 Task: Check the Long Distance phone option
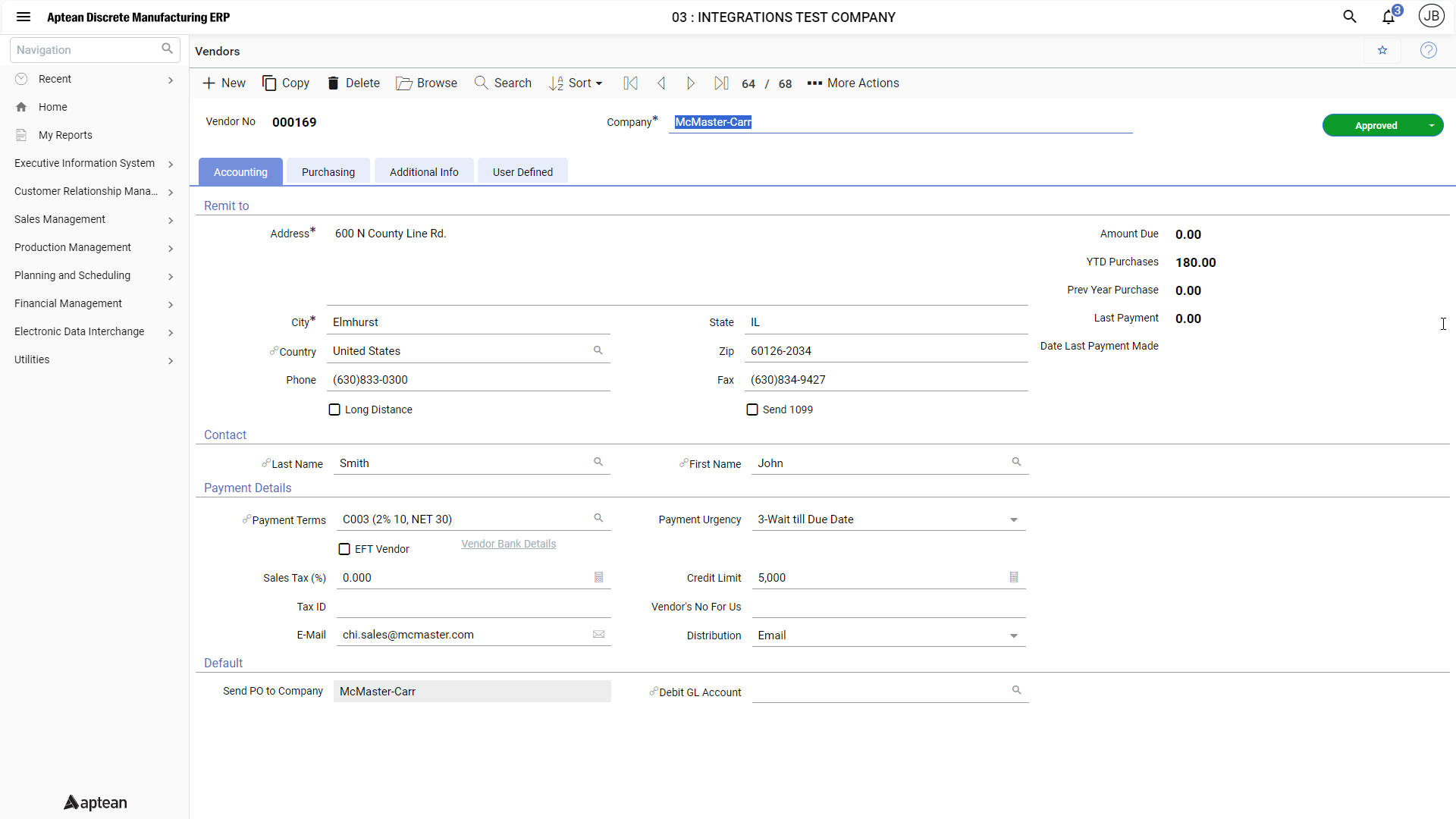334,409
